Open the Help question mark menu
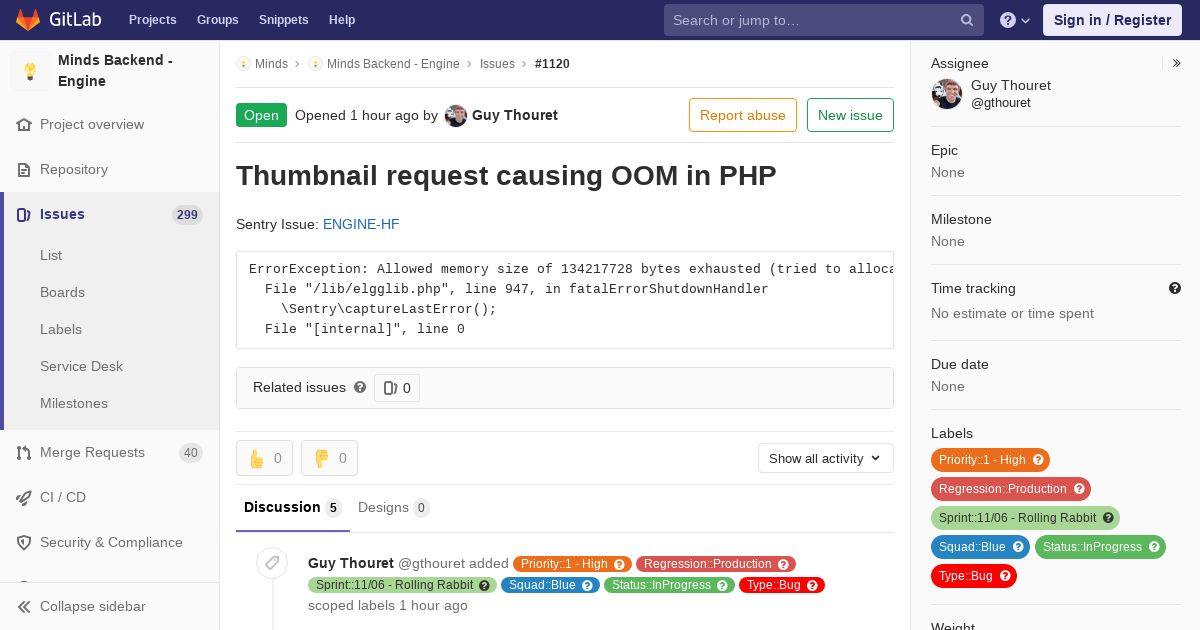This screenshot has height=630, width=1200. click(x=1015, y=20)
